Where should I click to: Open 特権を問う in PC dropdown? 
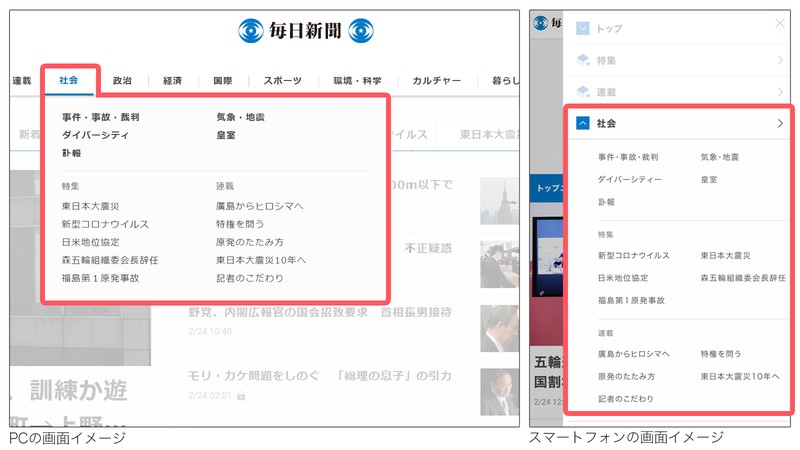tap(240, 224)
